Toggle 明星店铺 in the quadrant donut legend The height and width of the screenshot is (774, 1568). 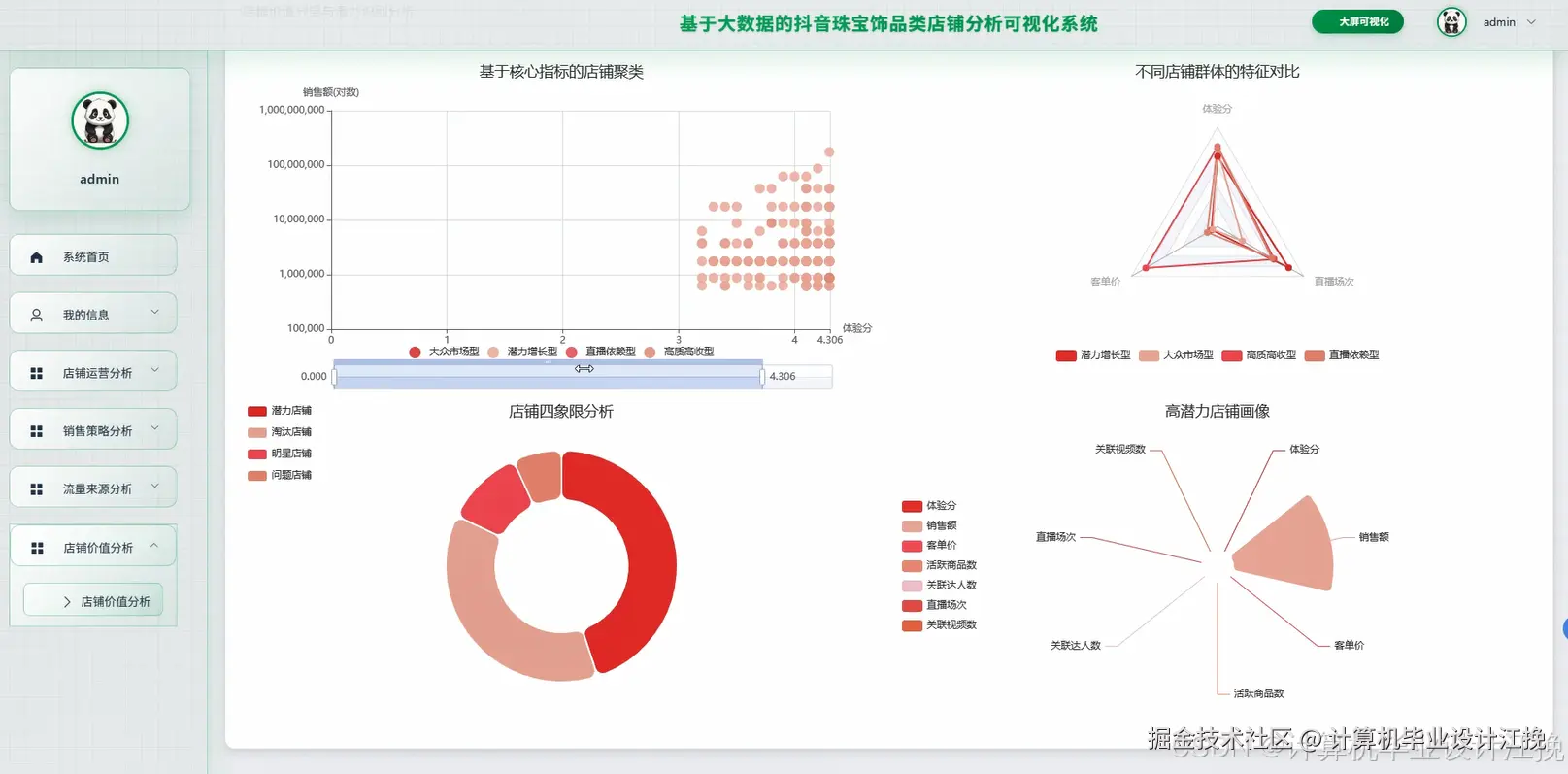click(280, 454)
